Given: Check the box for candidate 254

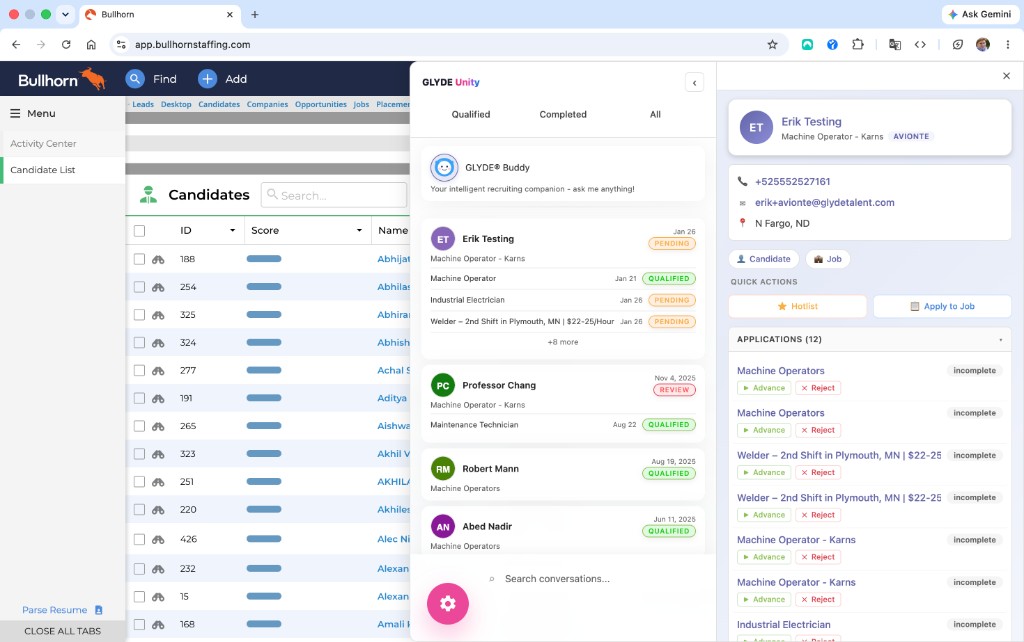Looking at the screenshot, I should click(139, 287).
